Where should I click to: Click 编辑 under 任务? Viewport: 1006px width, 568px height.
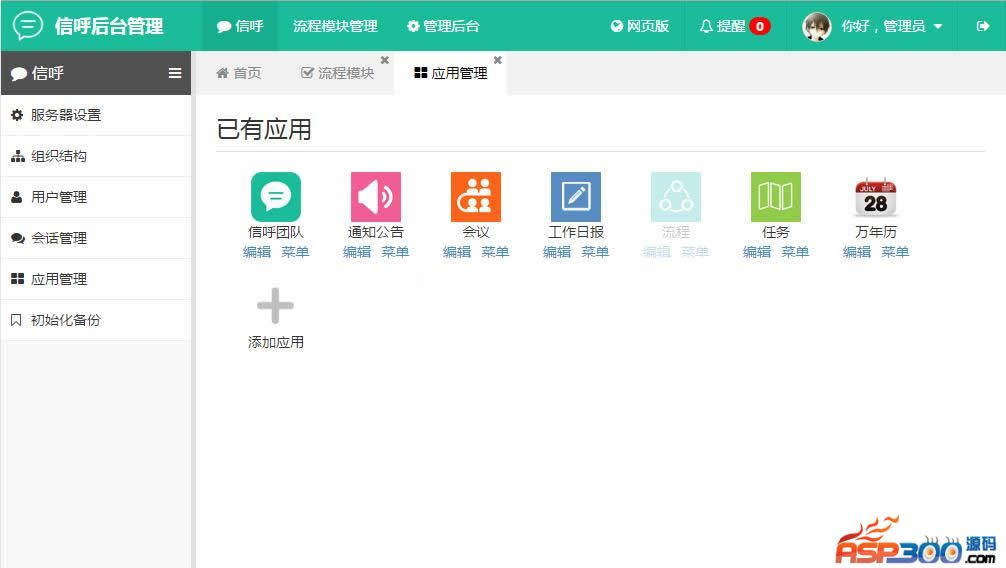point(757,252)
